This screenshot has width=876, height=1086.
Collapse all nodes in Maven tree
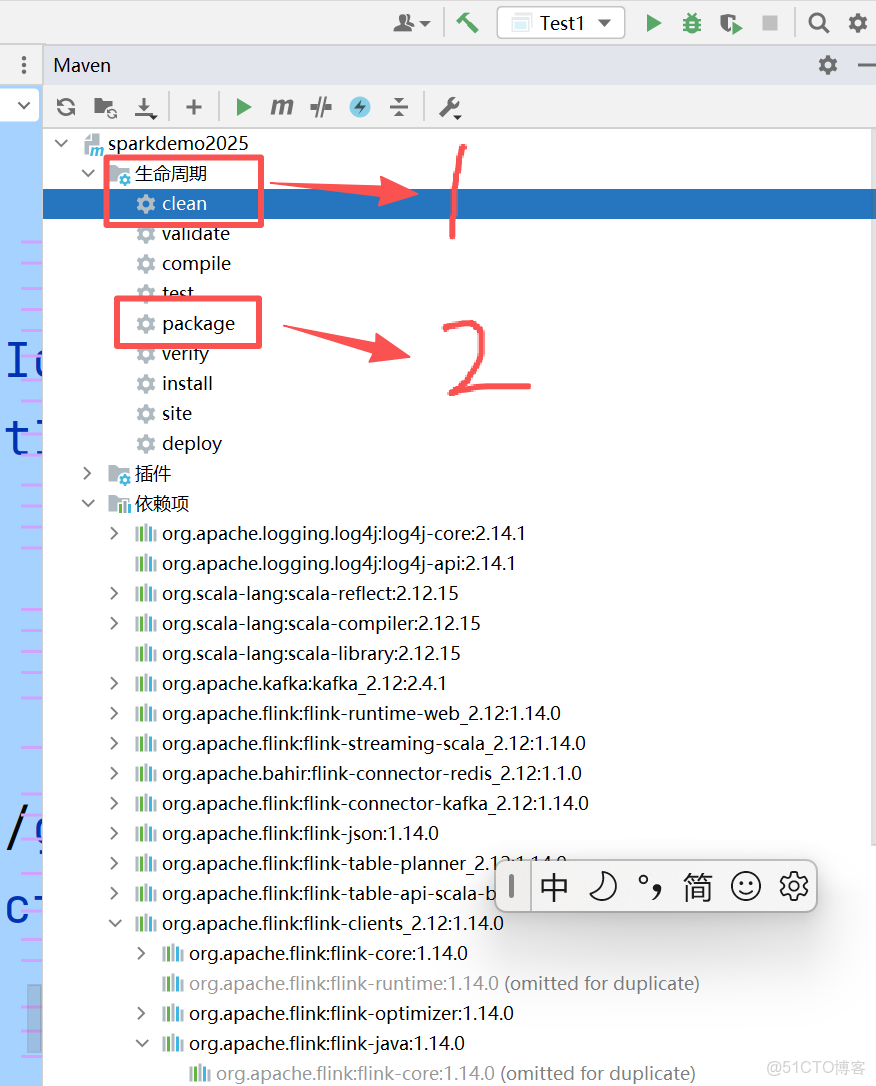399,107
